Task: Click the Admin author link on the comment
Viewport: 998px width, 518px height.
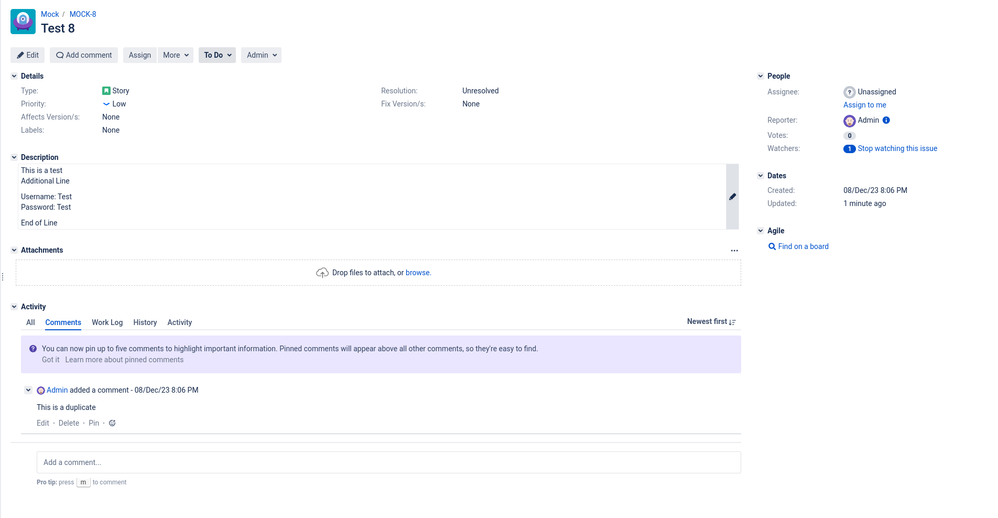Action: tap(57, 390)
